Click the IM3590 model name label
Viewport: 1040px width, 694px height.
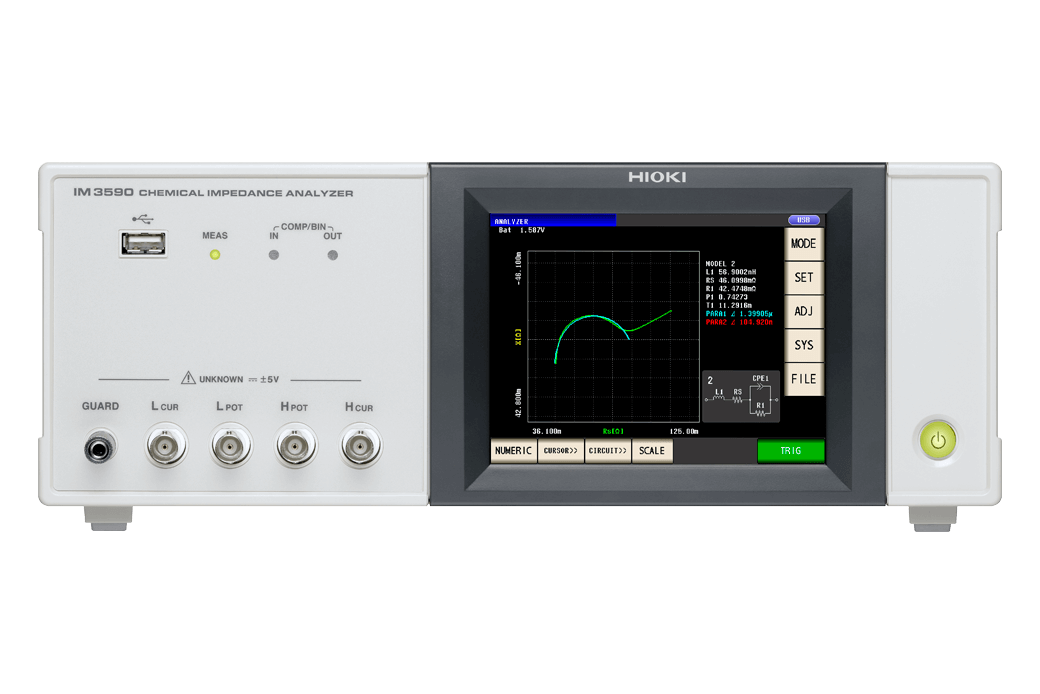click(x=103, y=192)
